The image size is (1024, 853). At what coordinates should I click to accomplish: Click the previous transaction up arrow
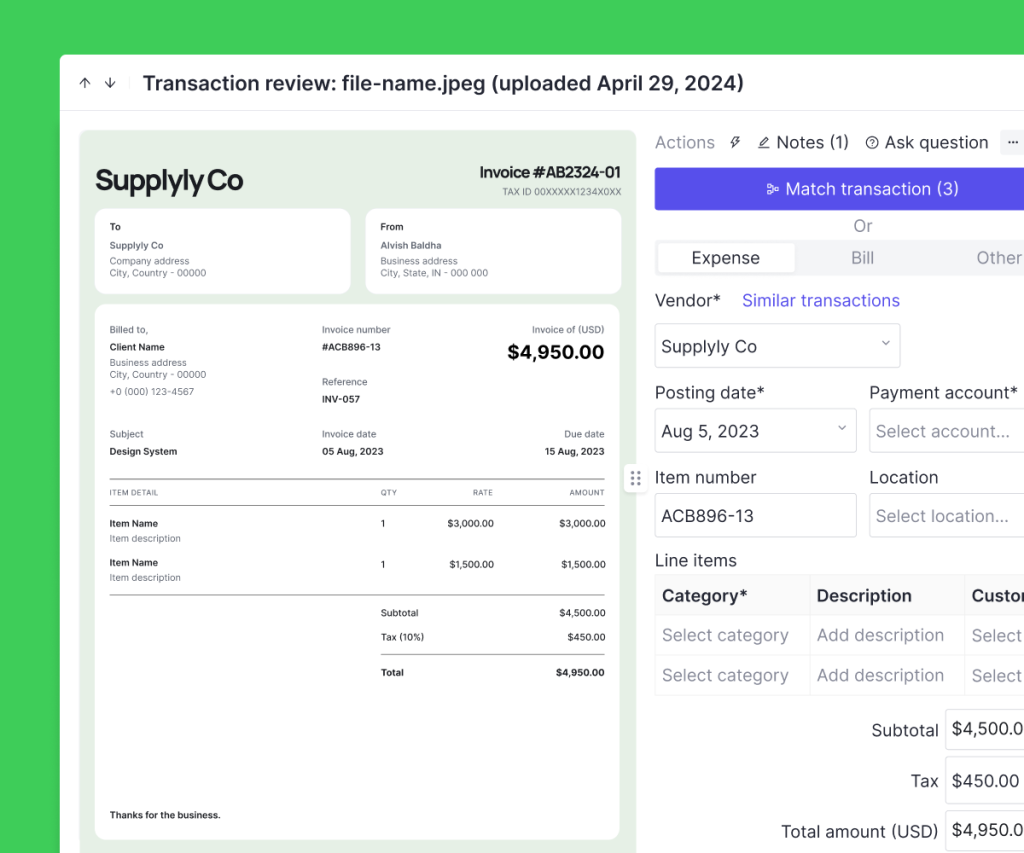pyautogui.click(x=85, y=83)
